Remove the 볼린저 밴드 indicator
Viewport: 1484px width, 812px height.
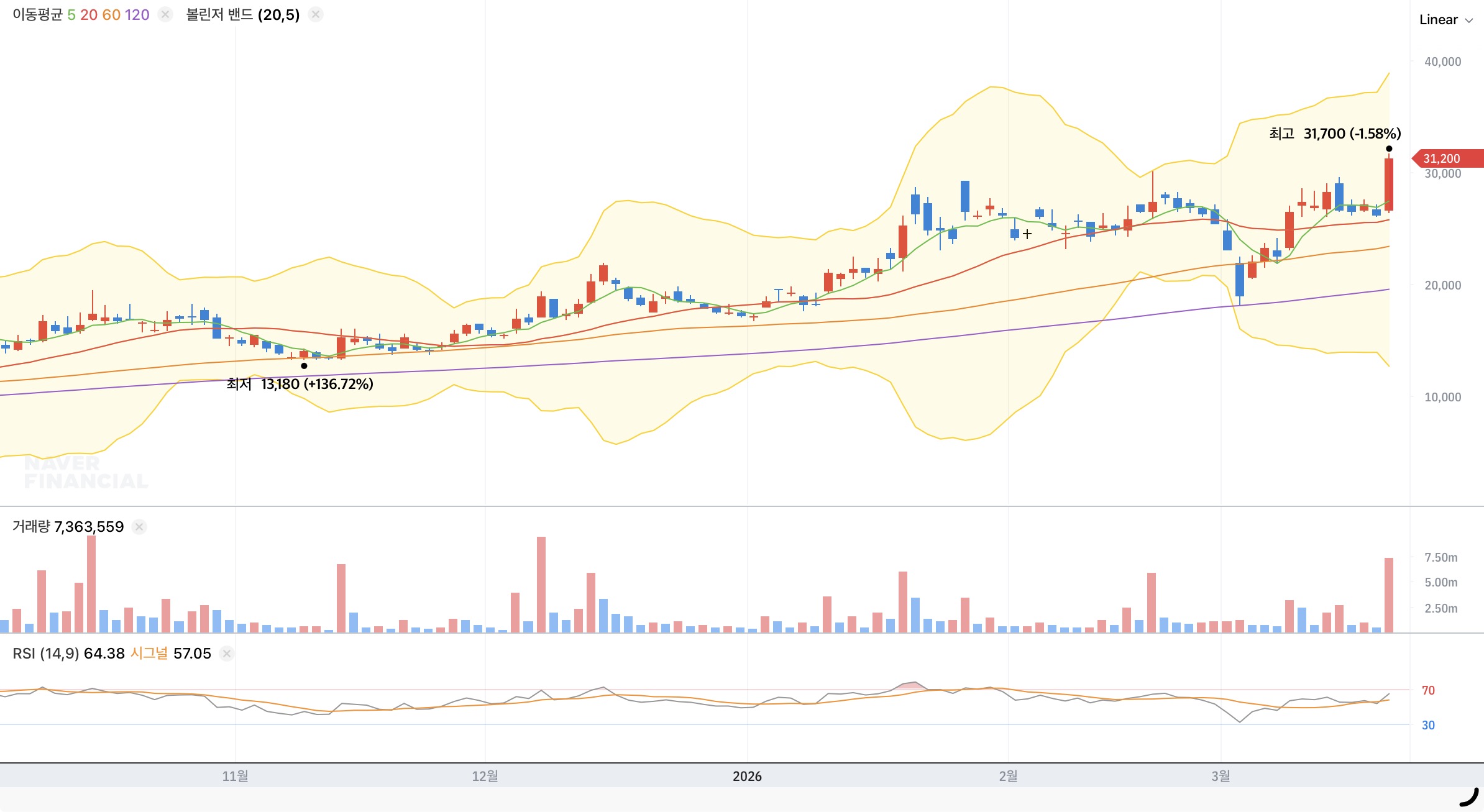coord(316,14)
